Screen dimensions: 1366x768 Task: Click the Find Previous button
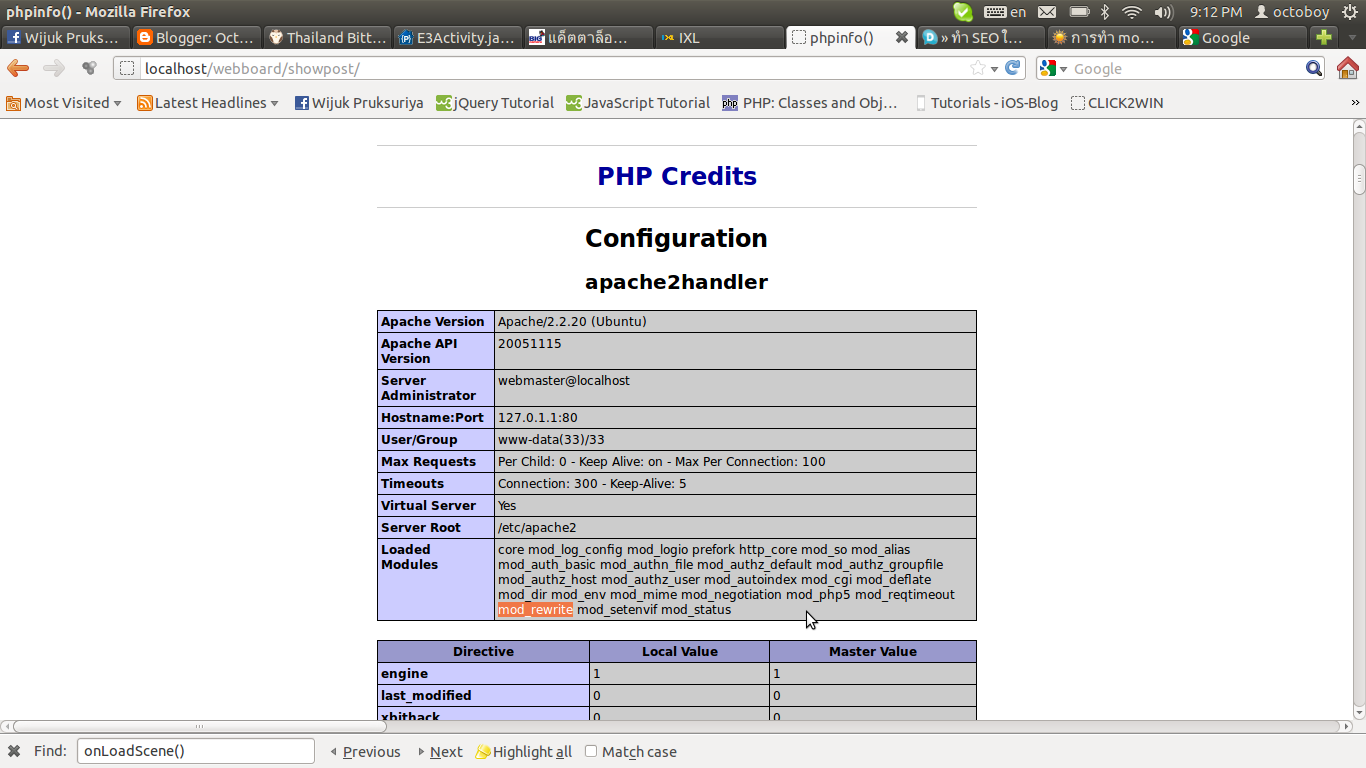click(365, 751)
